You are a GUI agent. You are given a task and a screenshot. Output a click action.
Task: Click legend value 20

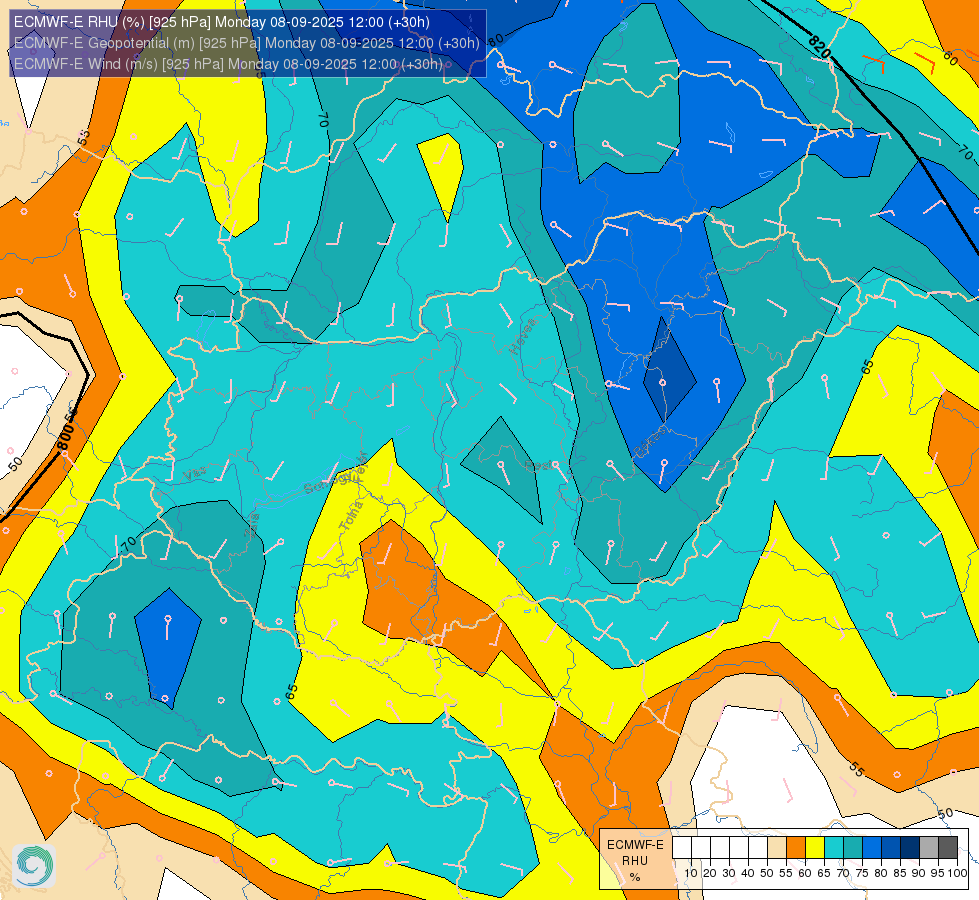tap(710, 873)
